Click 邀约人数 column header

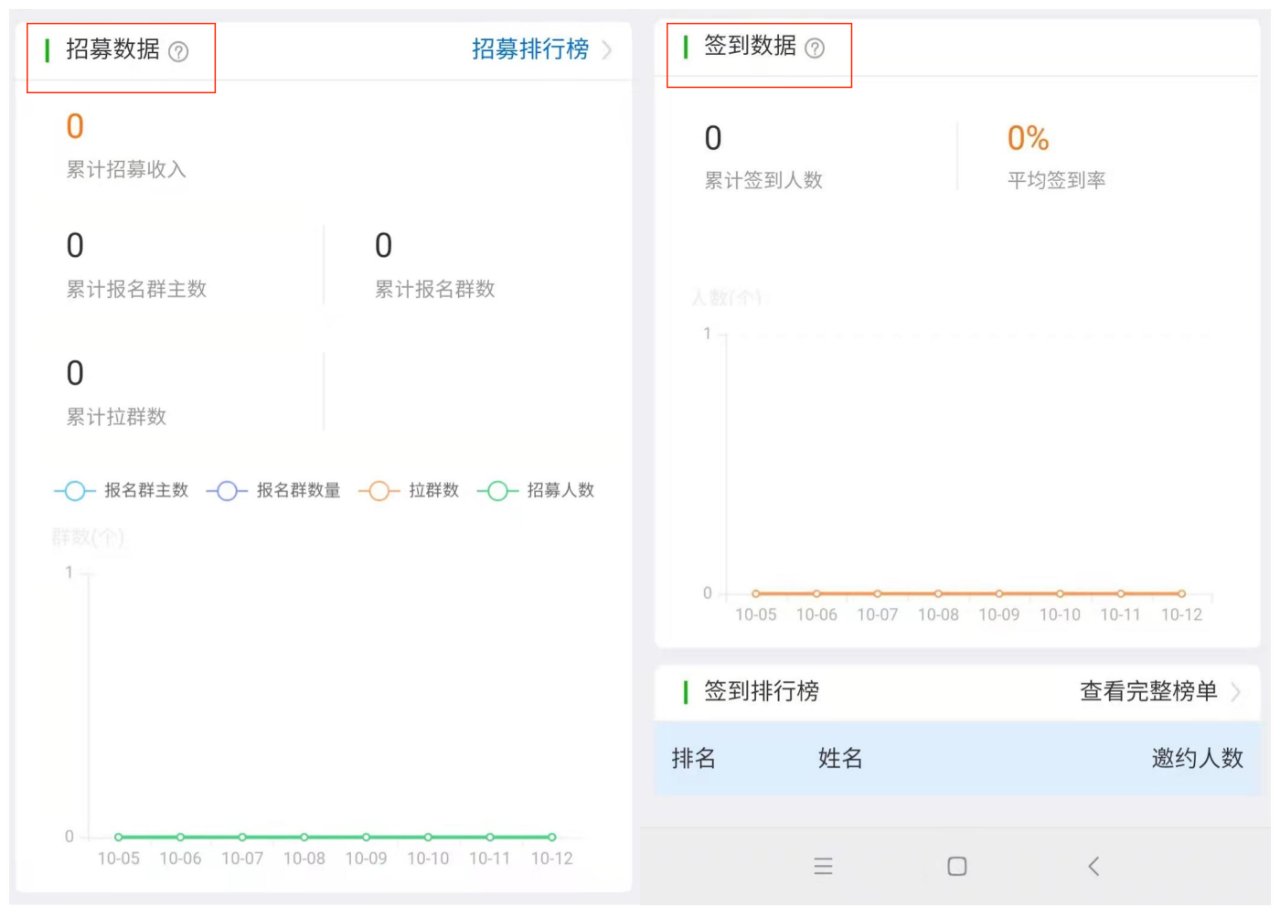pyautogui.click(x=1197, y=758)
